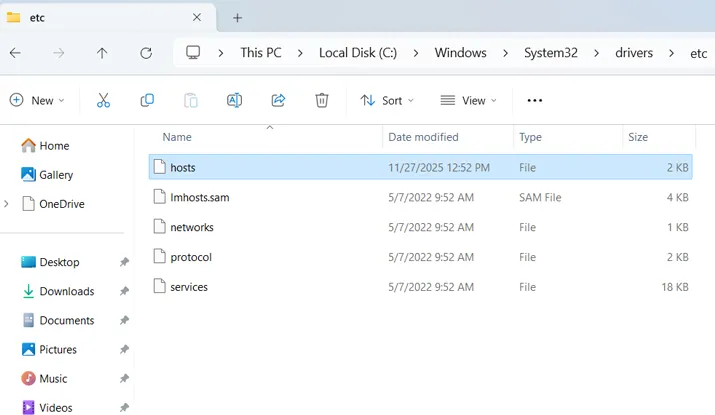The width and height of the screenshot is (715, 415).
Task: Unpin Music using its pin icon
Action: [x=124, y=379]
